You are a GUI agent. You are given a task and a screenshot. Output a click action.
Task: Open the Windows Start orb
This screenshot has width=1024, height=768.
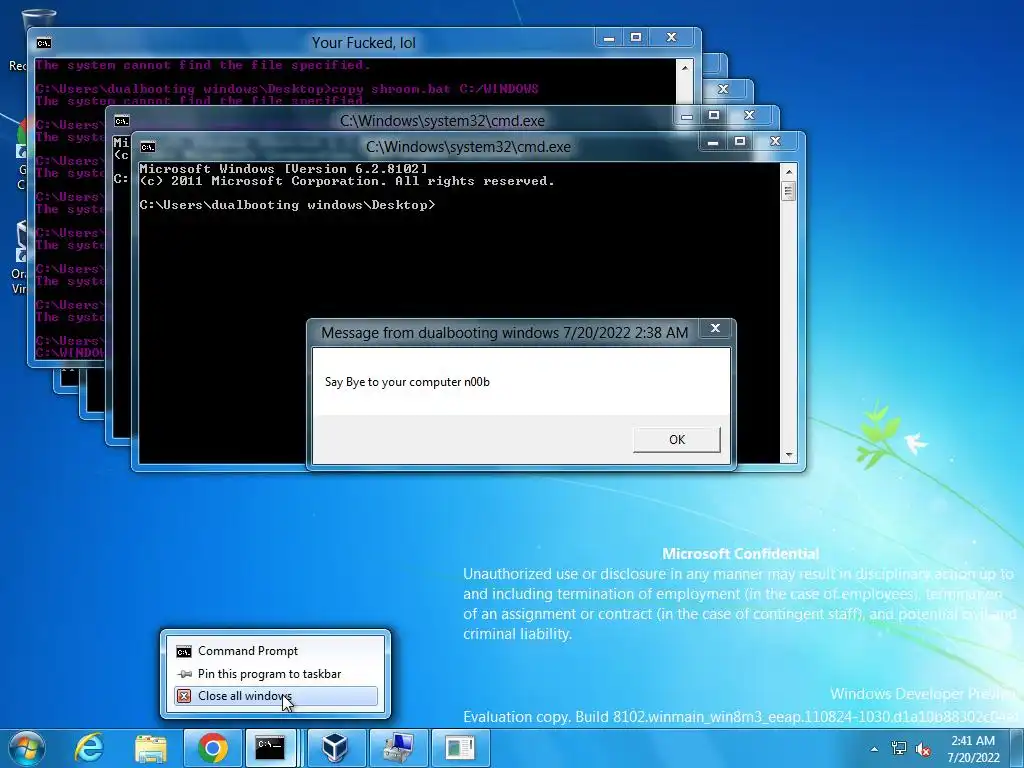pyautogui.click(x=27, y=748)
